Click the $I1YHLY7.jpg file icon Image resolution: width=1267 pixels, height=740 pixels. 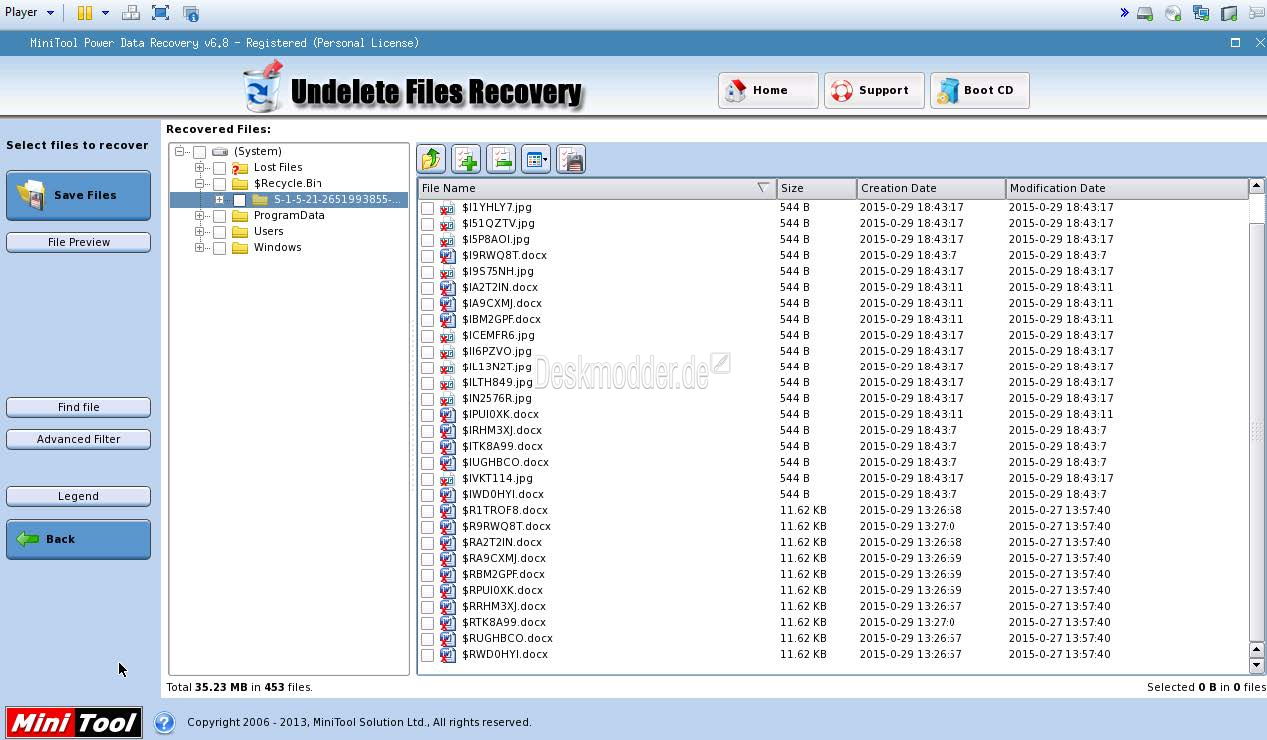pyautogui.click(x=448, y=208)
